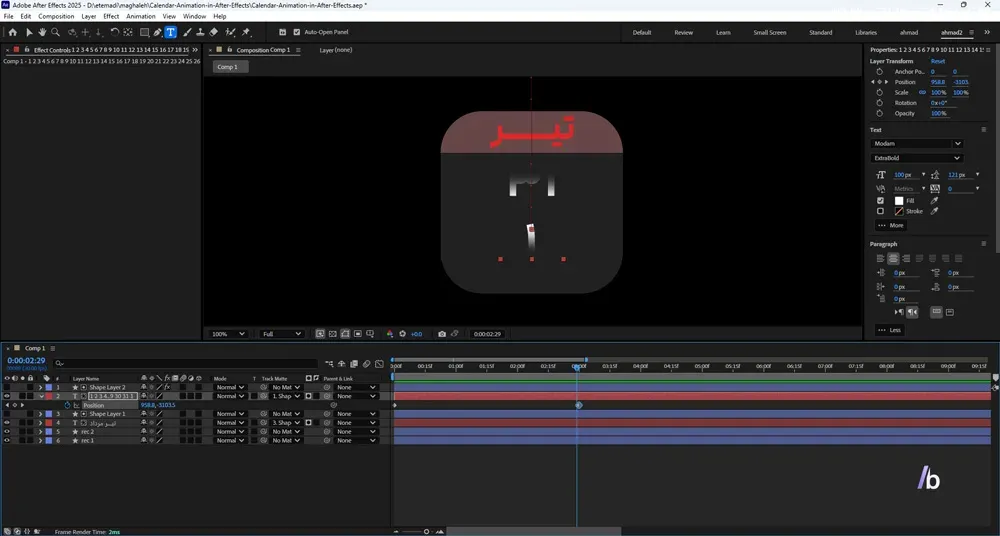Take a snapshot with the camera icon
Screen dimensions: 1000x536
pyautogui.click(x=442, y=334)
